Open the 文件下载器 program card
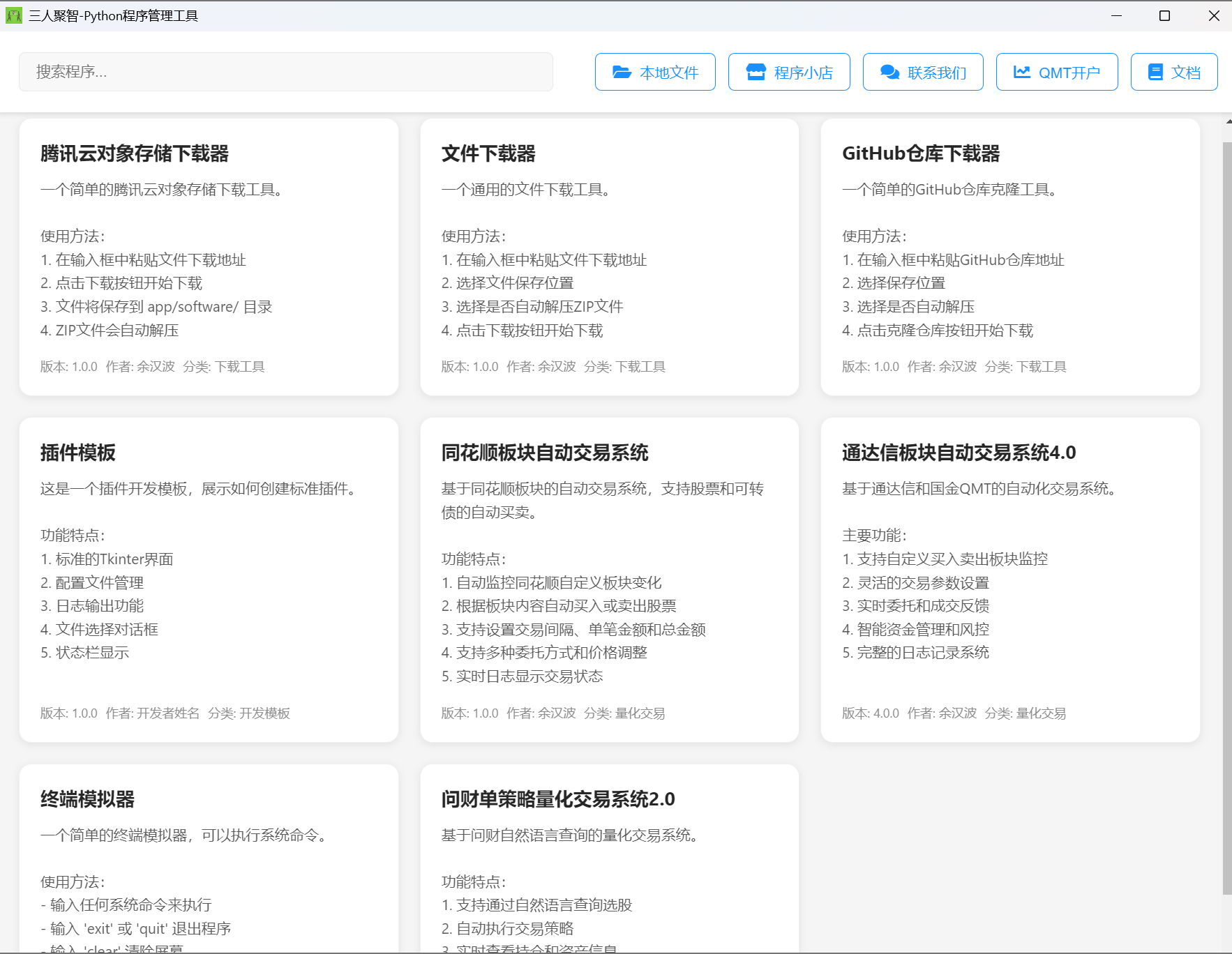Image resolution: width=1232 pixels, height=954 pixels. click(609, 257)
